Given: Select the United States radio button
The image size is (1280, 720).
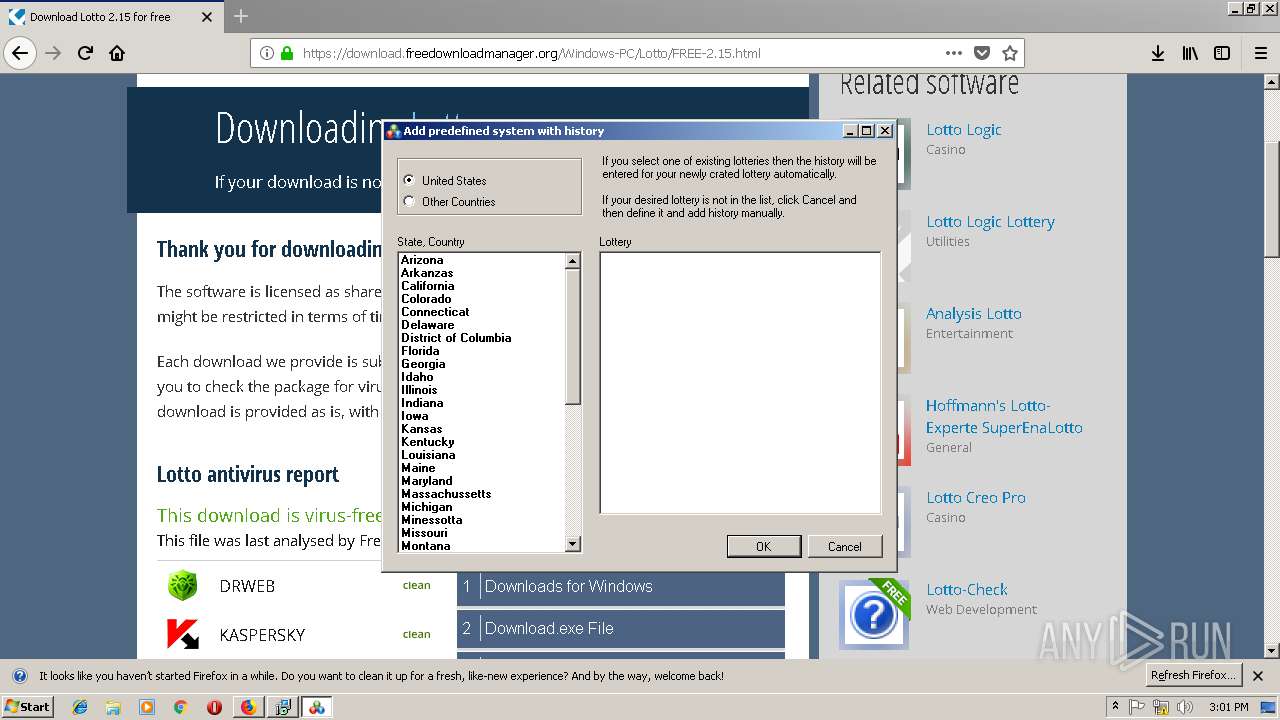Looking at the screenshot, I should 409,180.
